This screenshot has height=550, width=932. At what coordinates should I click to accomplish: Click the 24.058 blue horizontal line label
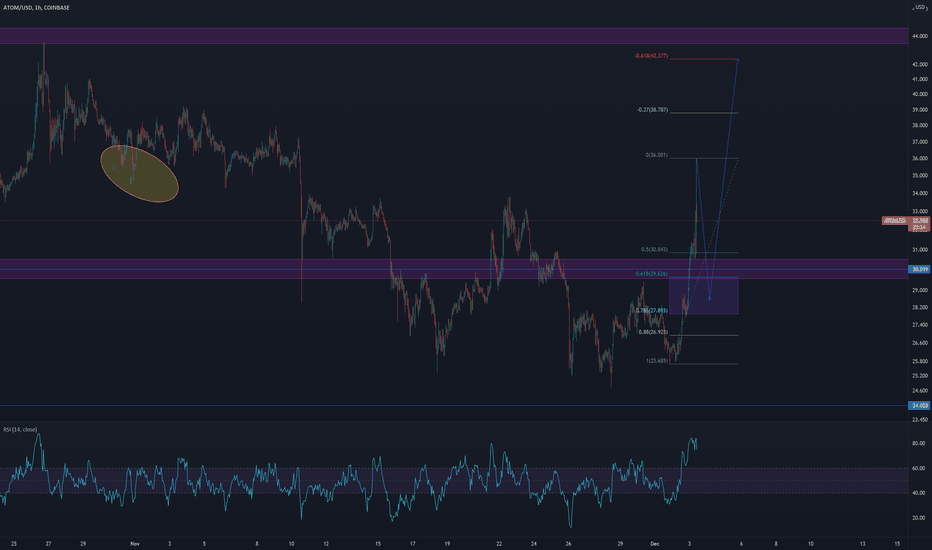click(x=920, y=406)
